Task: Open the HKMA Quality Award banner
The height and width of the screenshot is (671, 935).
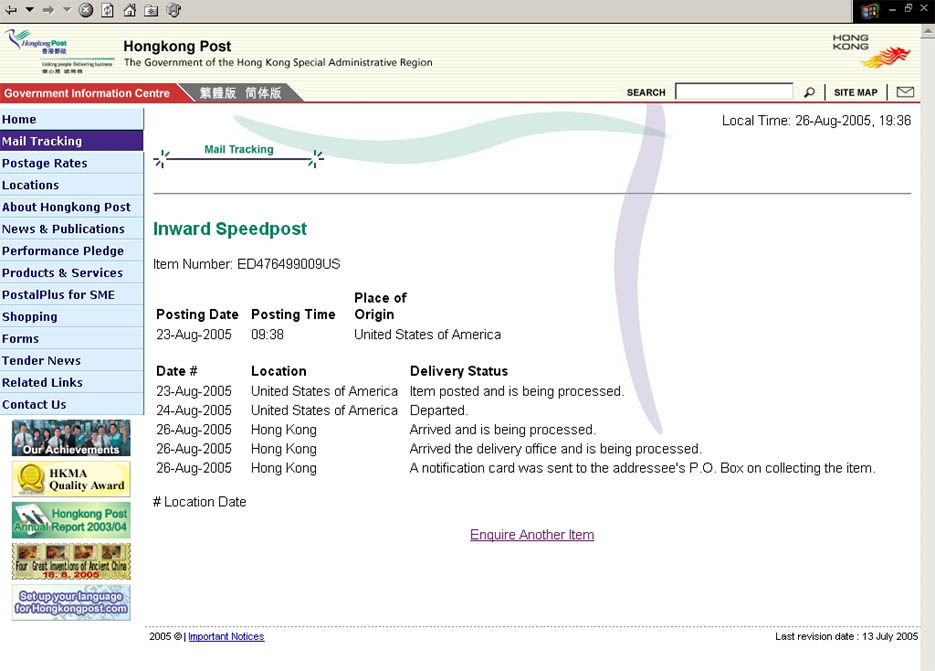Action: (x=71, y=479)
